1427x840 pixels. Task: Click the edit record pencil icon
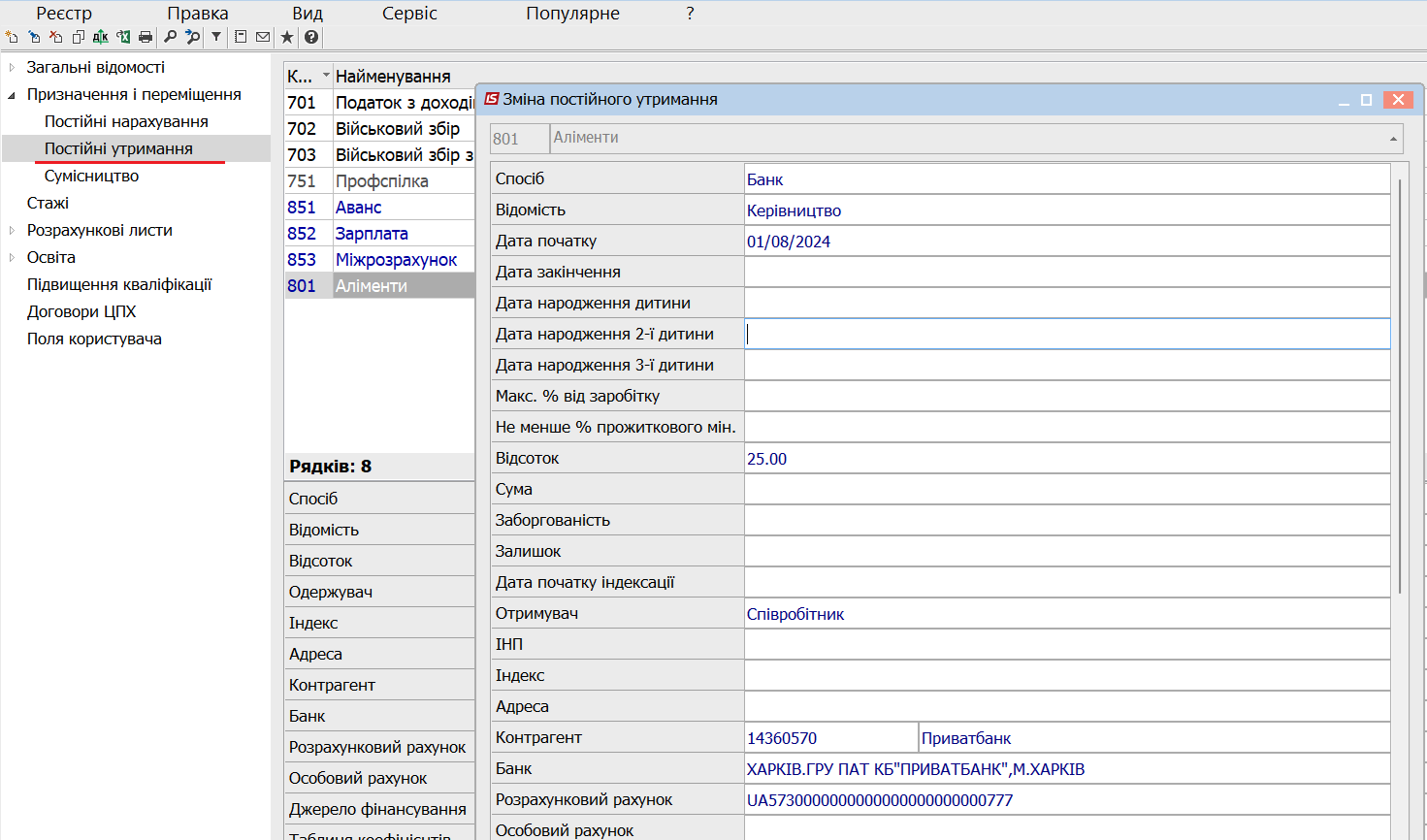coord(34,37)
